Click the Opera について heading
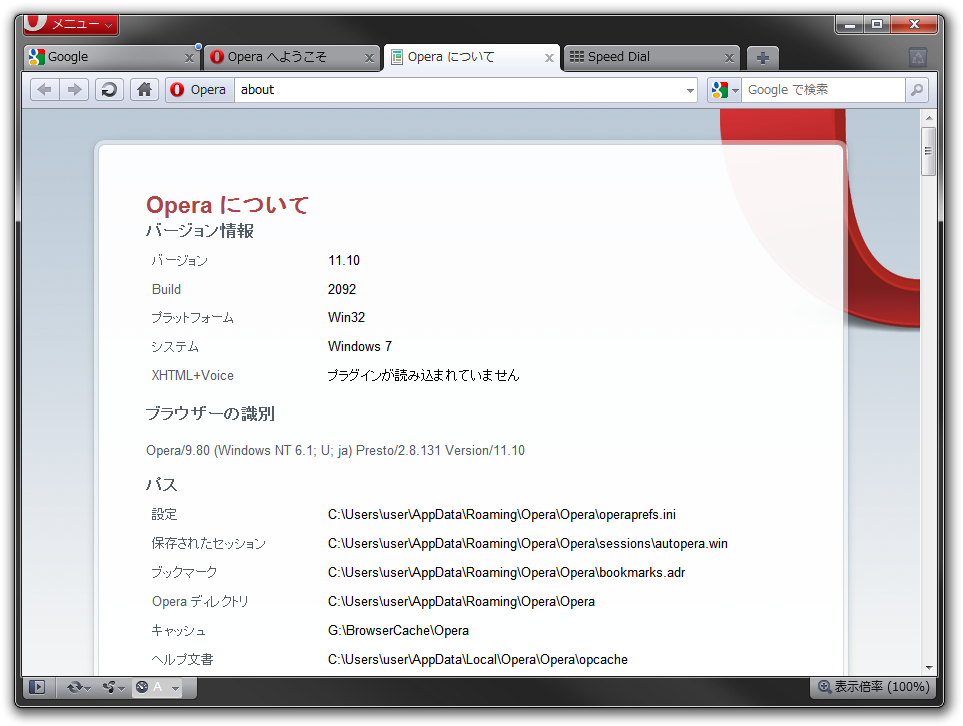Screen dimensions: 963x726 pyautogui.click(x=227, y=205)
